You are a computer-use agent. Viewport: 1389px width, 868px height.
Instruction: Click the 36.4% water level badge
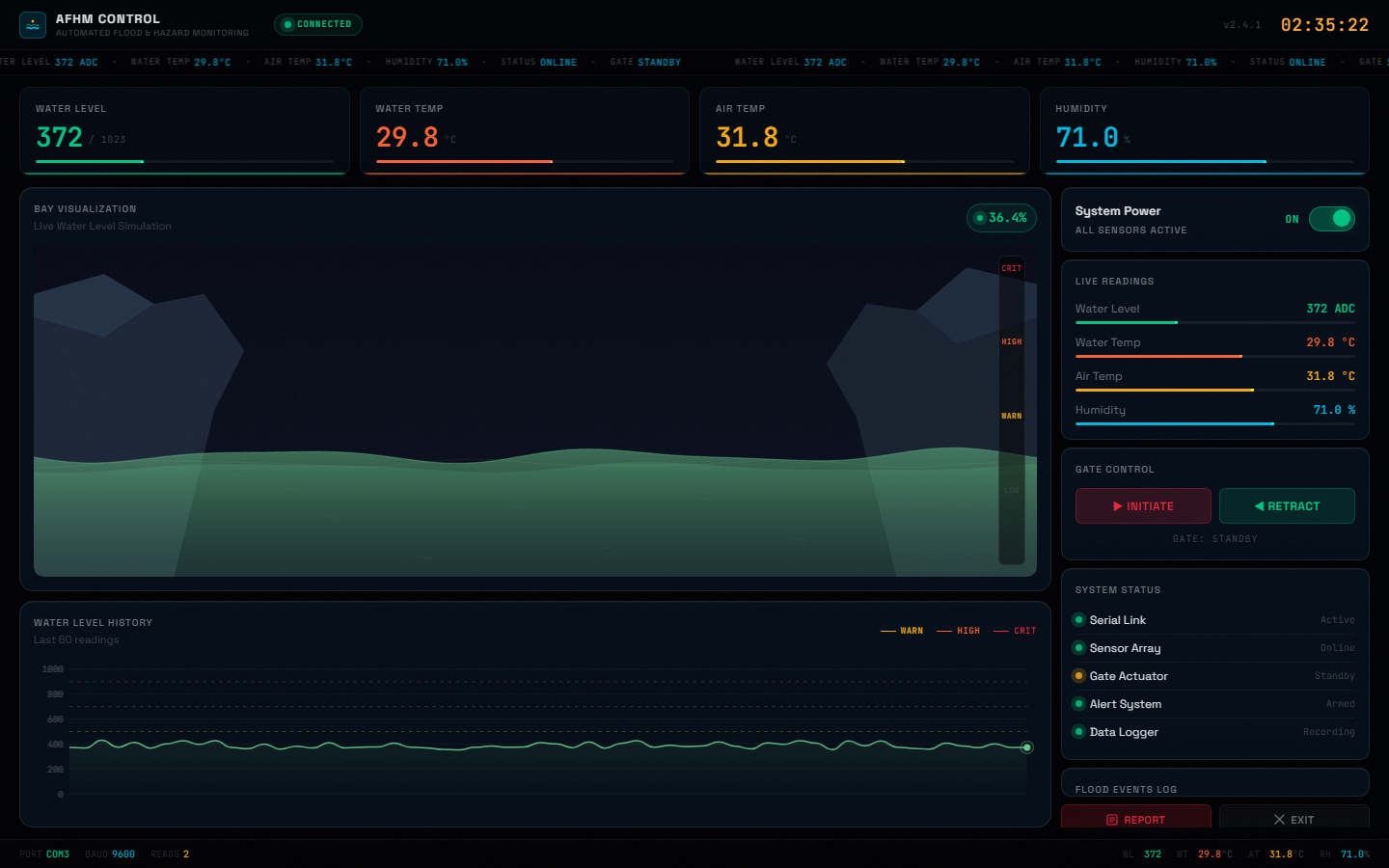tap(1001, 218)
